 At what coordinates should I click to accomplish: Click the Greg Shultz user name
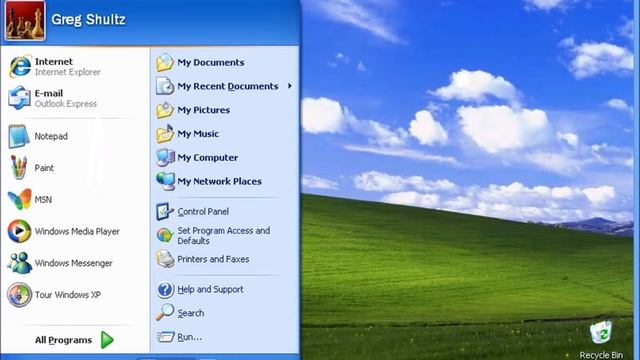[88, 19]
